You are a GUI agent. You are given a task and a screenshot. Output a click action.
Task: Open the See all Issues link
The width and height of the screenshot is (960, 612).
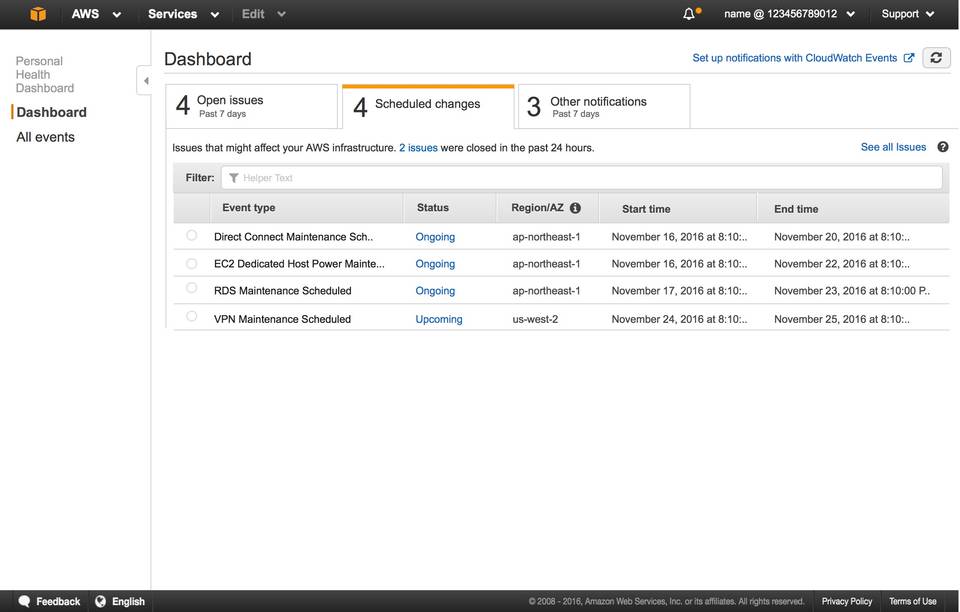click(892, 146)
